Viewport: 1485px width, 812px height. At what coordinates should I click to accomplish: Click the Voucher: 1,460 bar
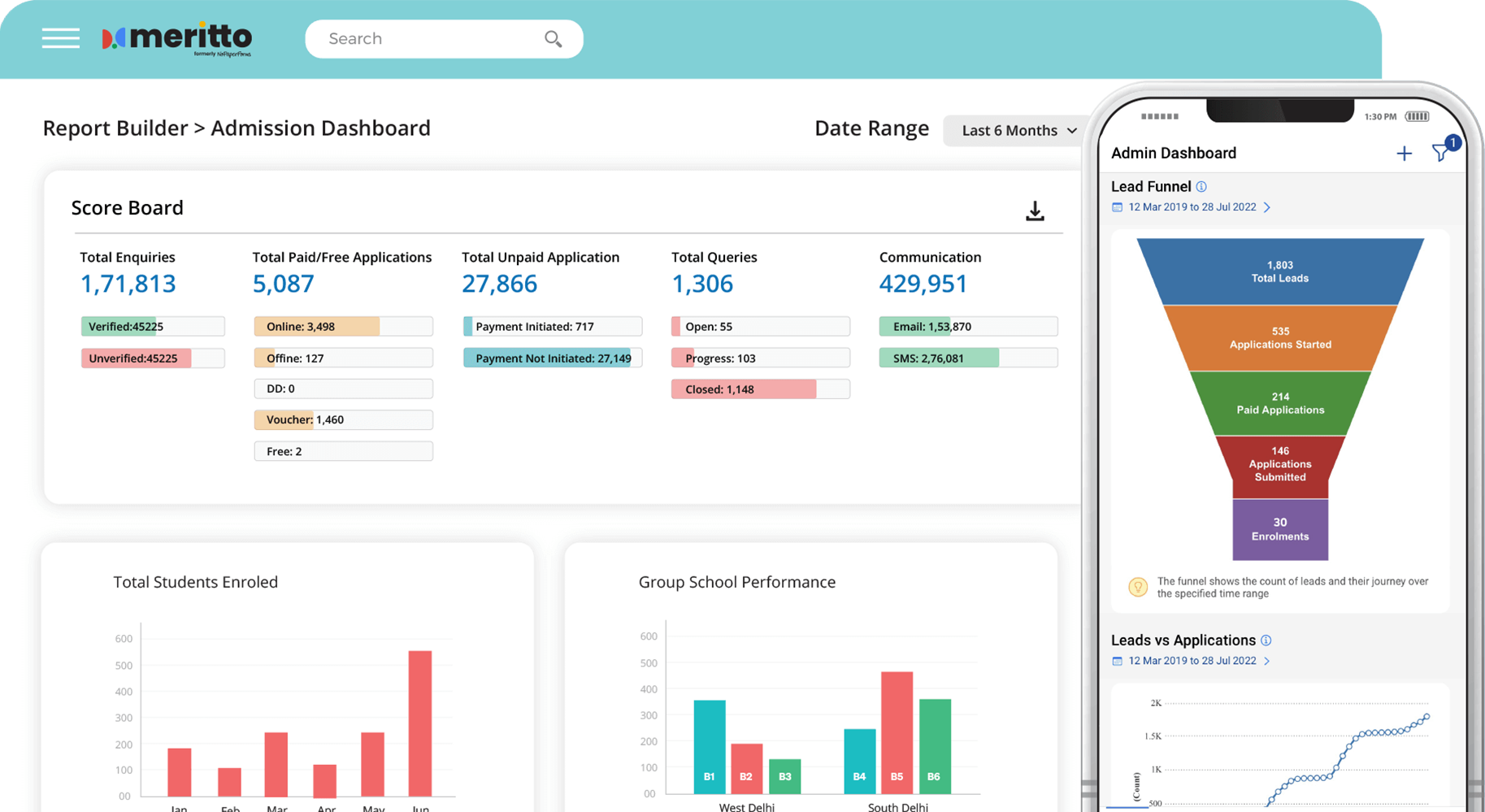coord(343,420)
